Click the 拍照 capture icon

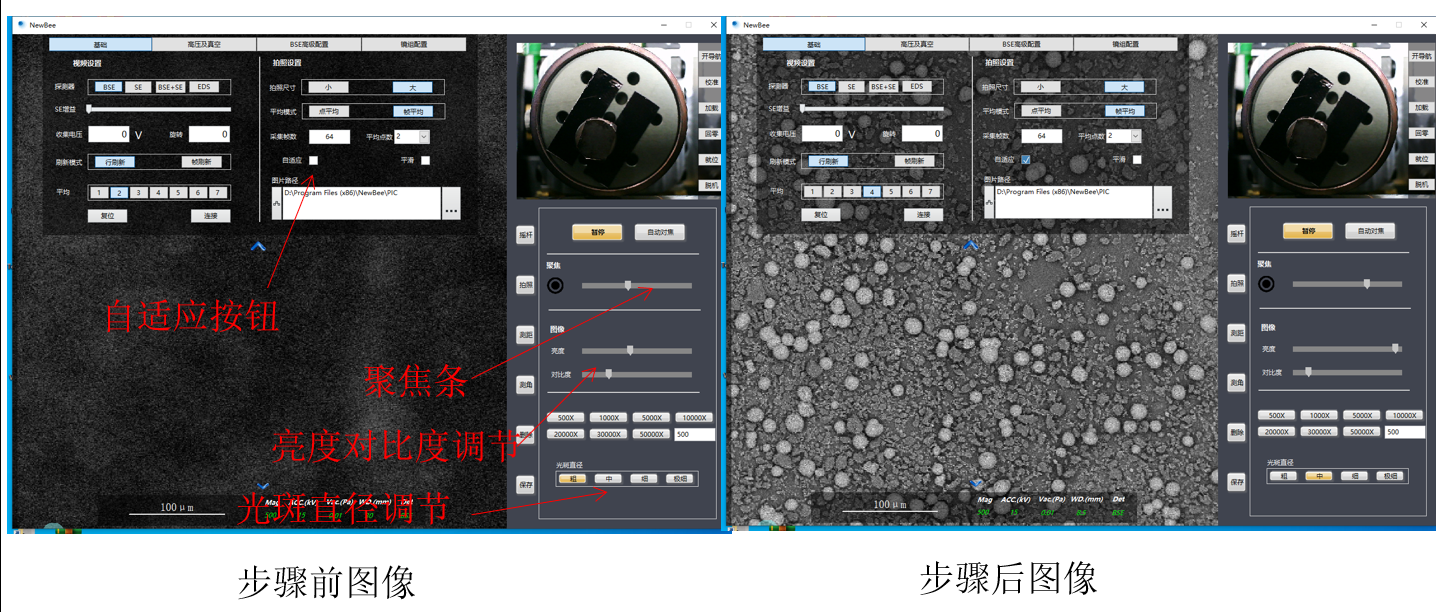(x=525, y=283)
